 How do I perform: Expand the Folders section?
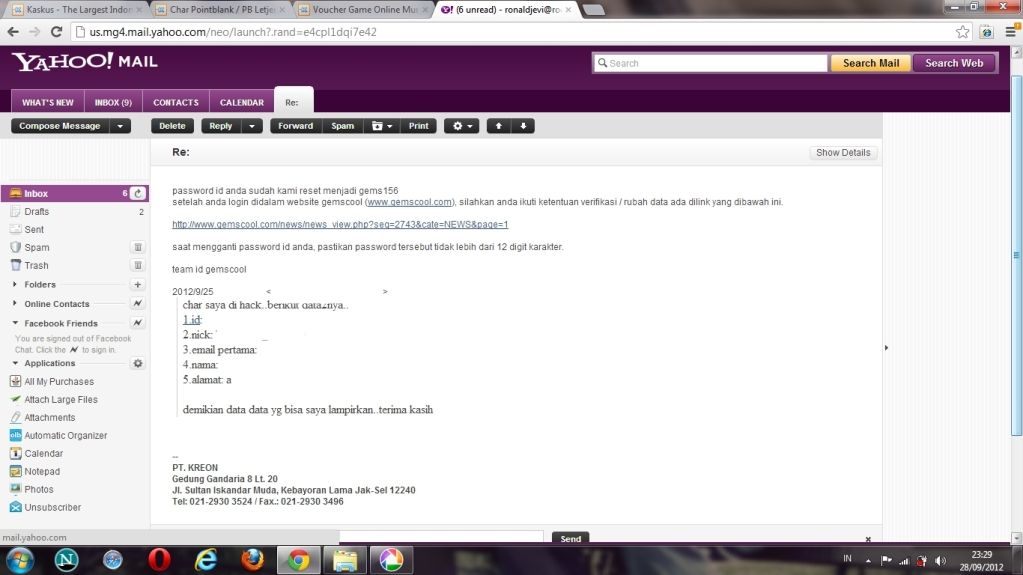point(15,285)
